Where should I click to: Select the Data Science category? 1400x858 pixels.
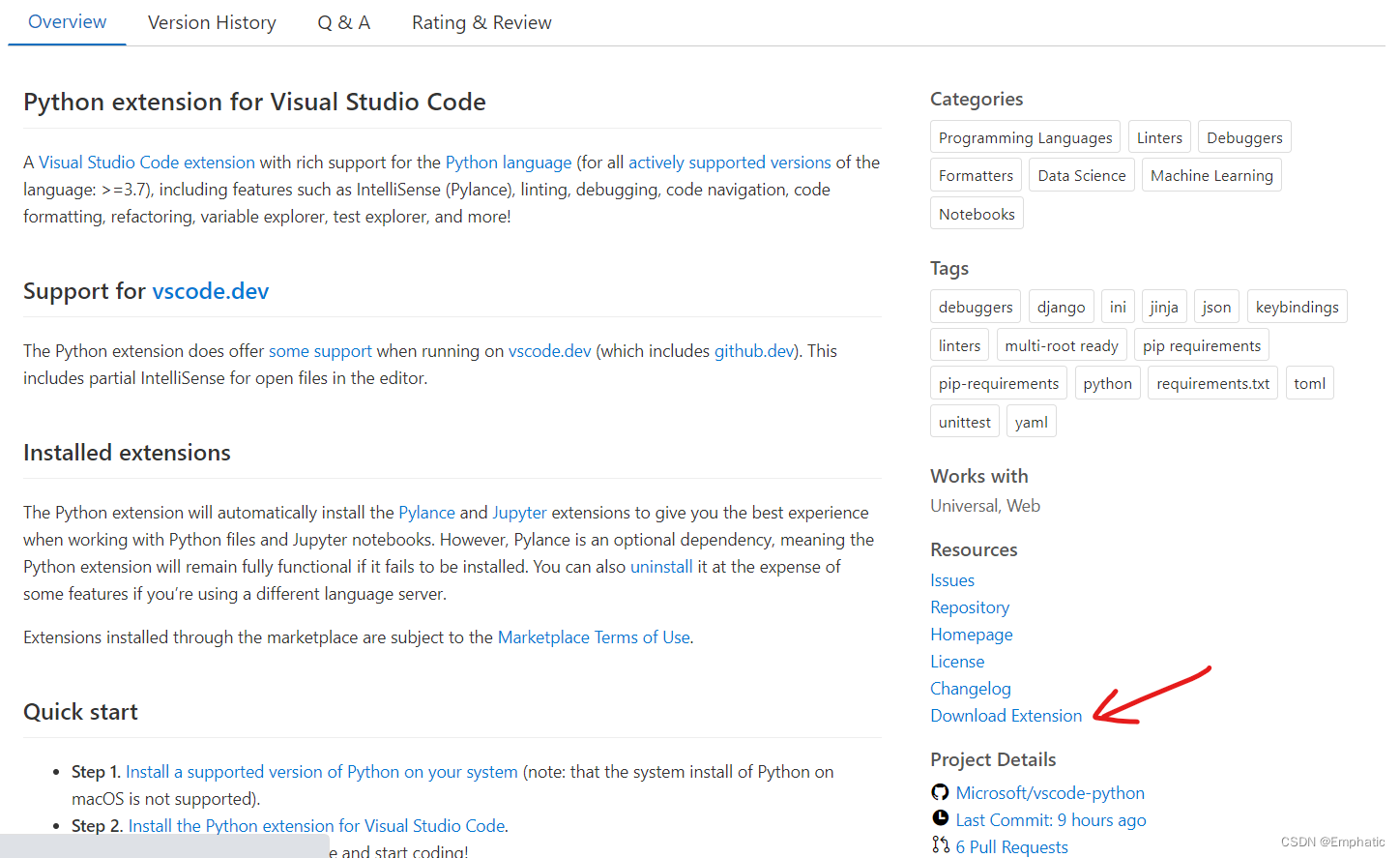pos(1082,175)
